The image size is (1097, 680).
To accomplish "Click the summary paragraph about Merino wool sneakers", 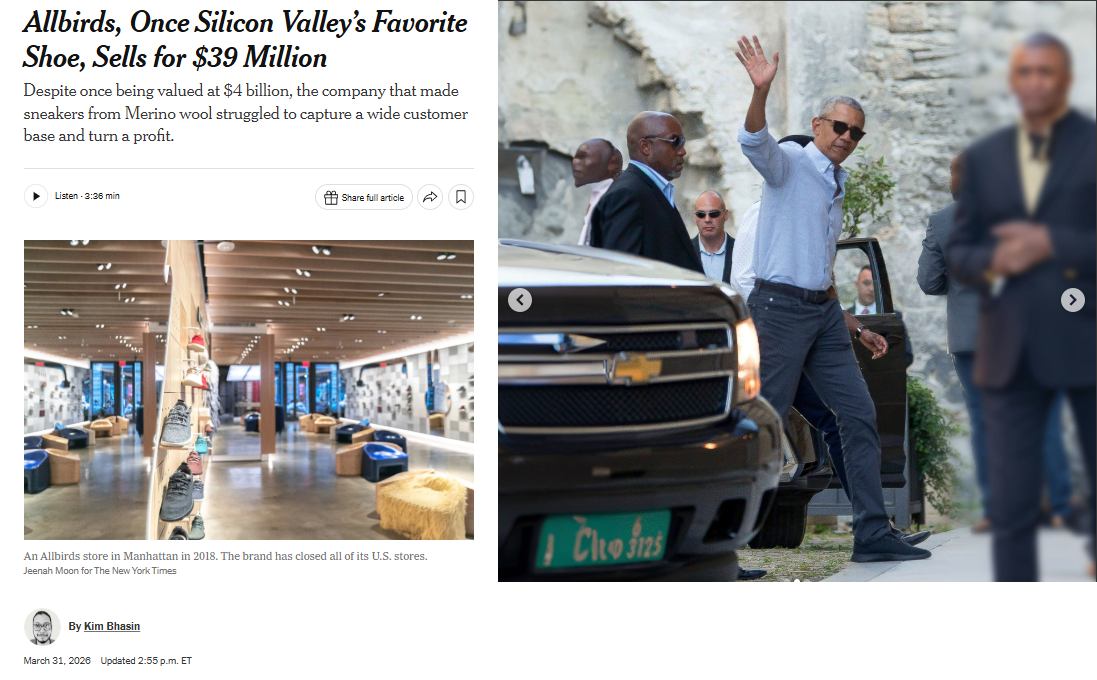I will (246, 113).
